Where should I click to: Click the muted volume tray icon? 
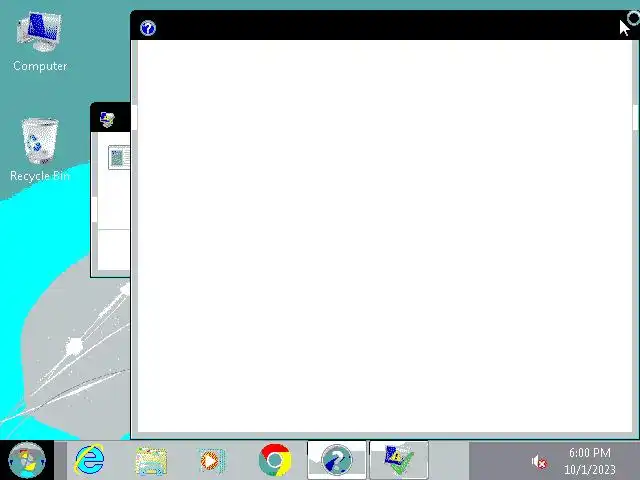click(x=539, y=462)
